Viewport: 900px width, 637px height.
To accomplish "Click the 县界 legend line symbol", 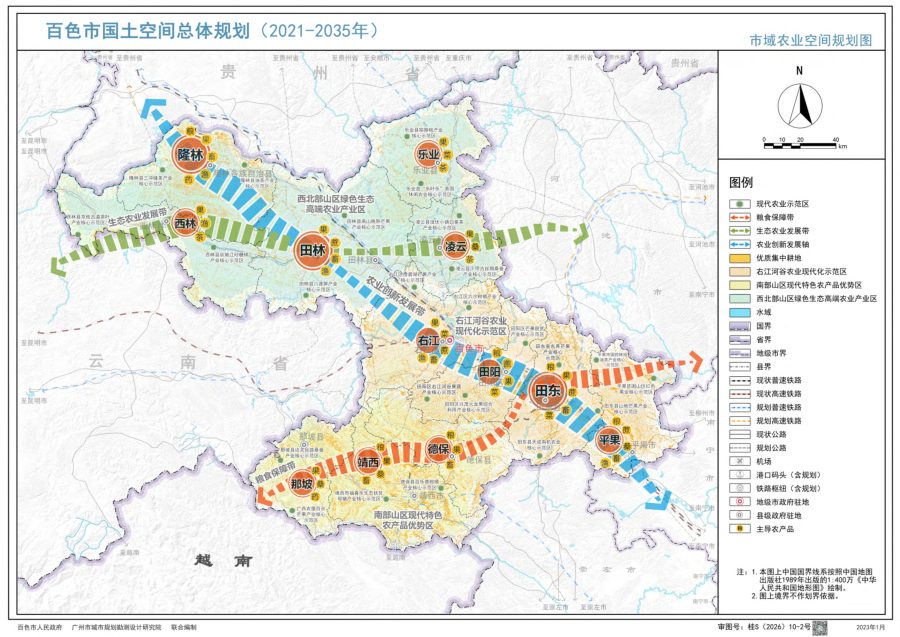I will [740, 367].
